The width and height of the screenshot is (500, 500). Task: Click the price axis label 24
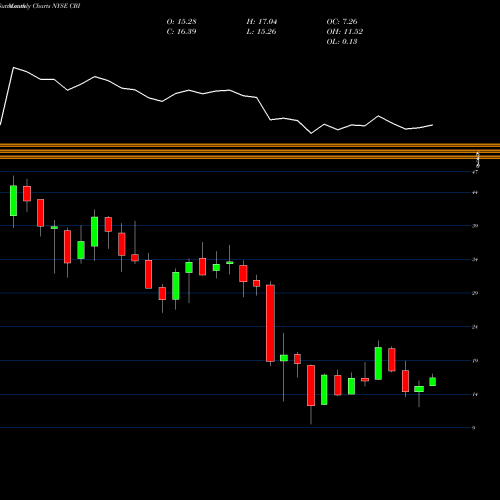pos(475,327)
